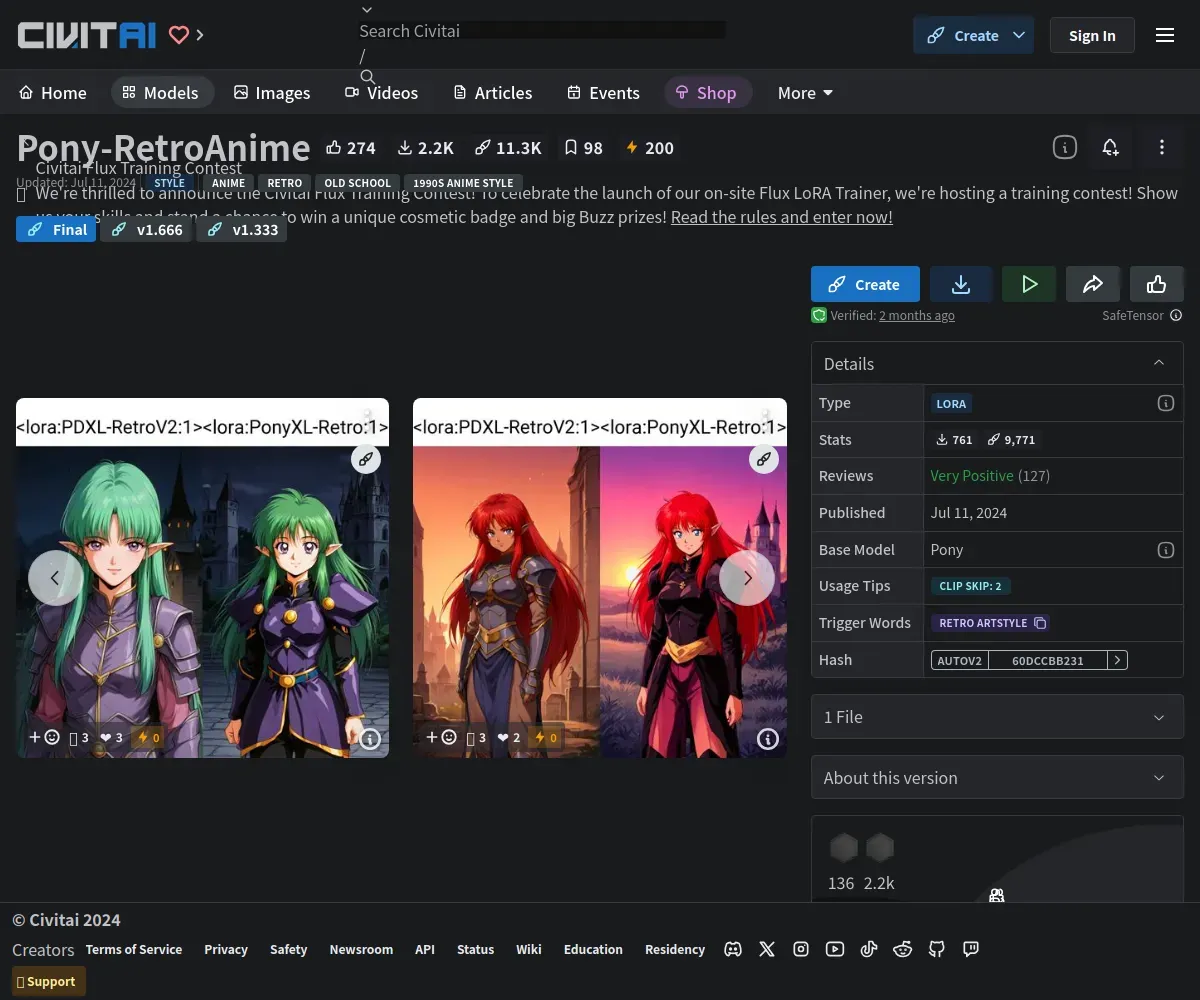Open the Create dropdown arrow in the header
Viewport: 1200px width, 1000px height.
tap(1019, 35)
